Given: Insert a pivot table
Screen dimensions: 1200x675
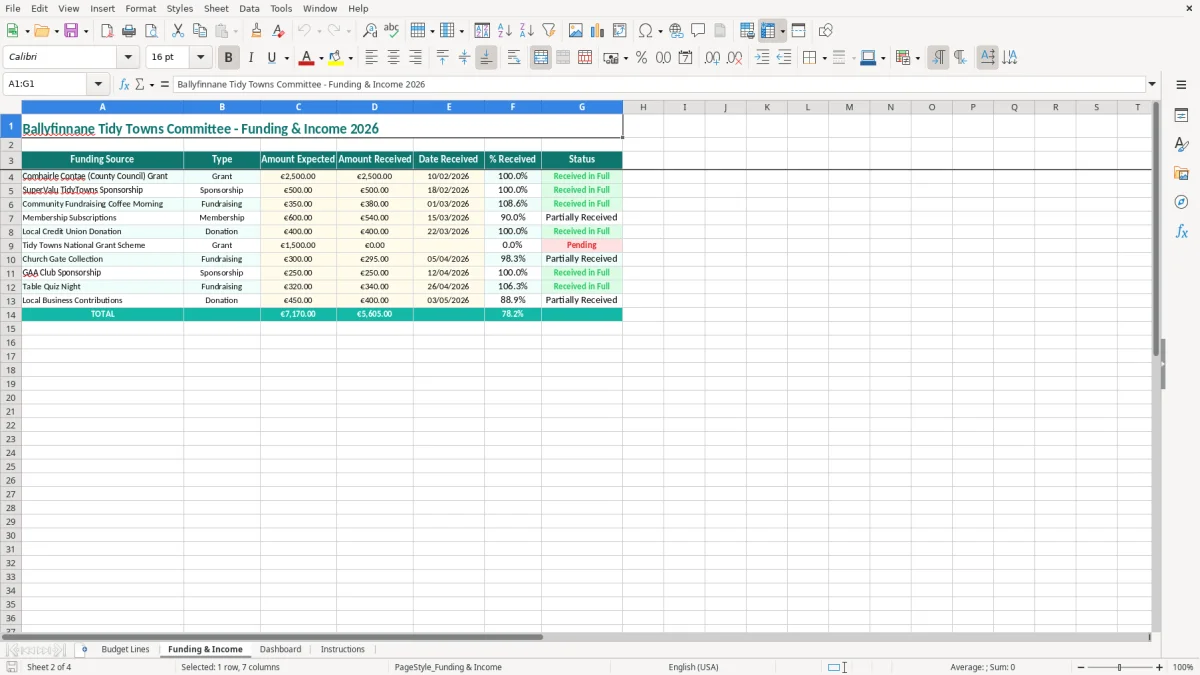Looking at the screenshot, I should coord(620,31).
